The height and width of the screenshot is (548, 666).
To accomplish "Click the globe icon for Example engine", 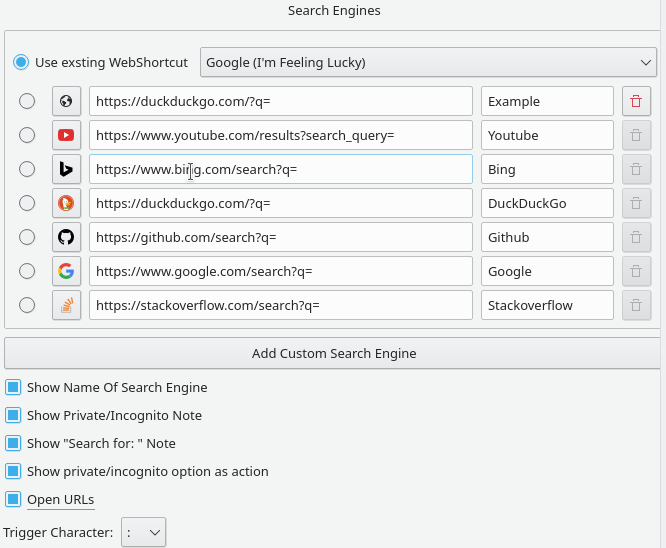I will pyautogui.click(x=66, y=101).
